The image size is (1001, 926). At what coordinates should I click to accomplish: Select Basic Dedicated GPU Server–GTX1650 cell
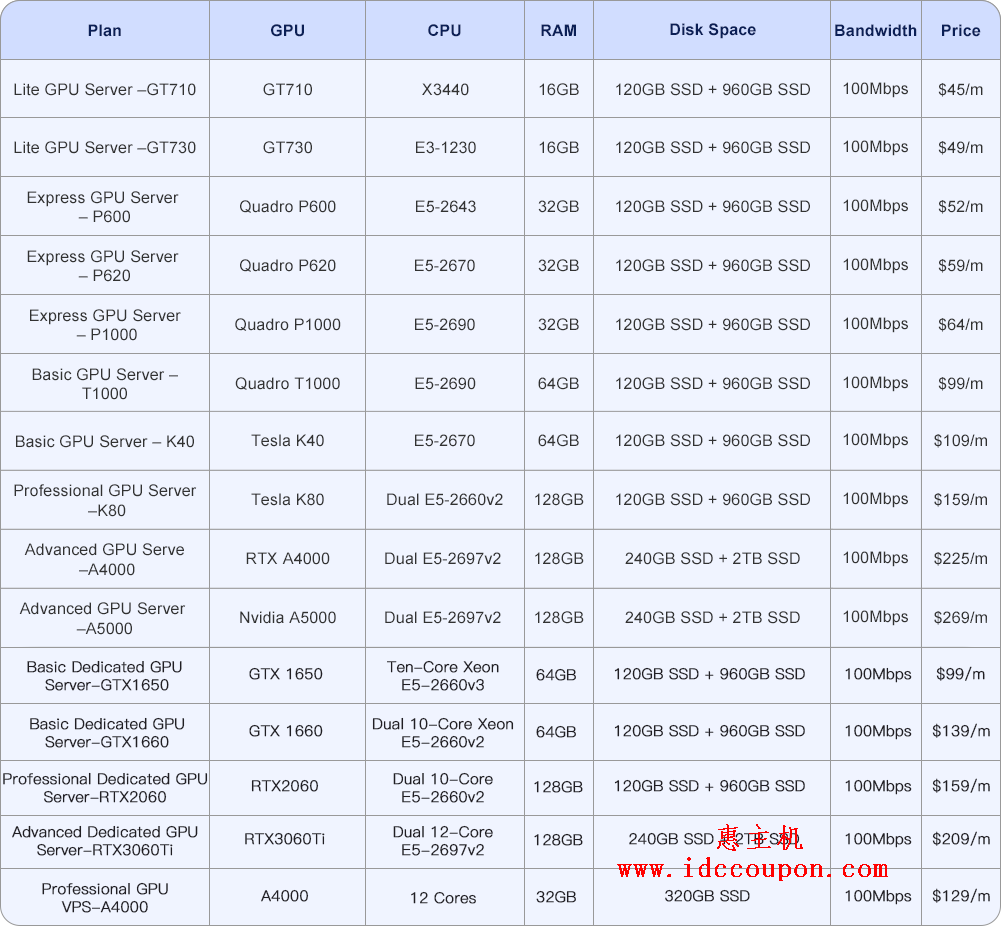[105, 676]
